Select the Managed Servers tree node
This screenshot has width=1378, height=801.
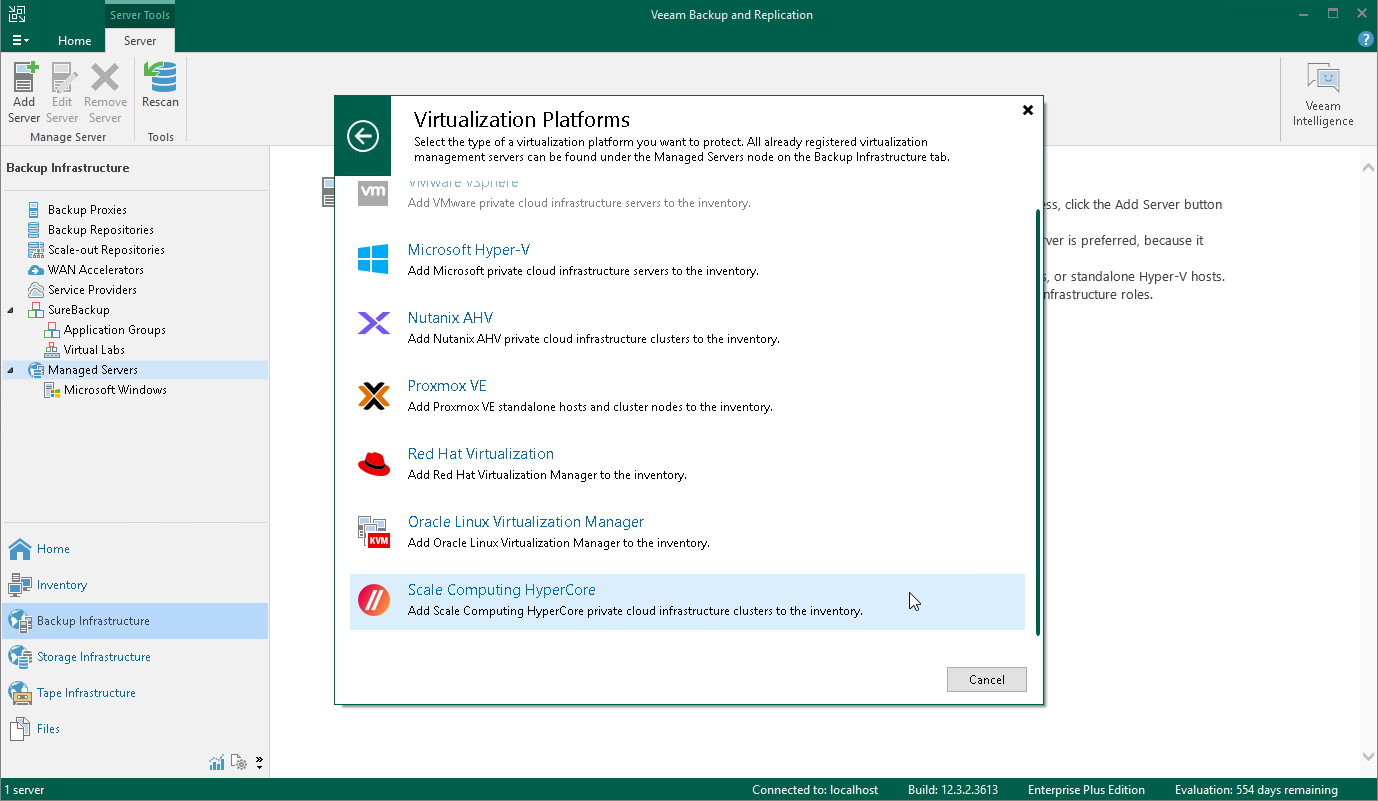tap(93, 370)
